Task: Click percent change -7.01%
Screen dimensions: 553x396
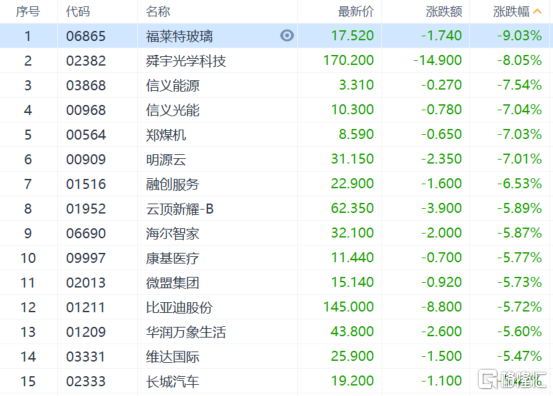Action: (x=519, y=159)
